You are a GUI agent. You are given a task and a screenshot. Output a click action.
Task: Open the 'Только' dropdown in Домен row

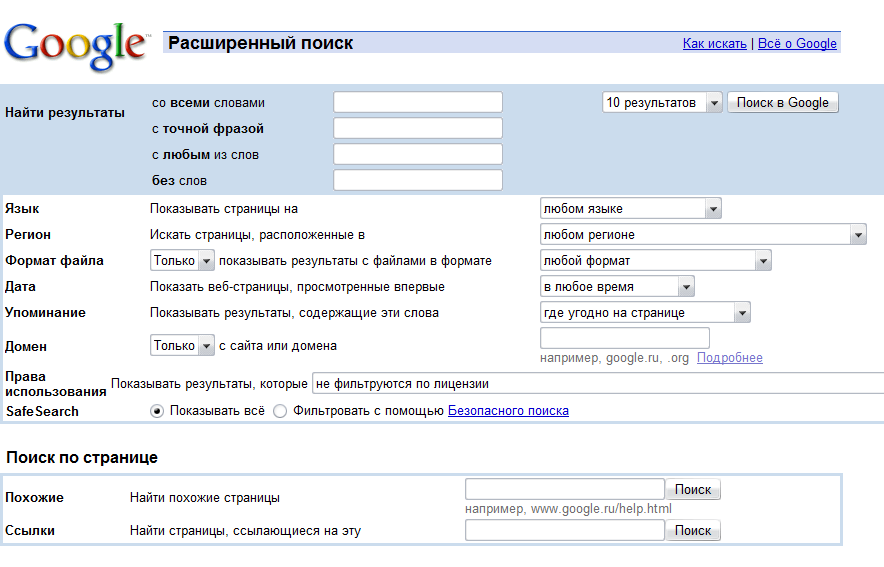pos(182,345)
